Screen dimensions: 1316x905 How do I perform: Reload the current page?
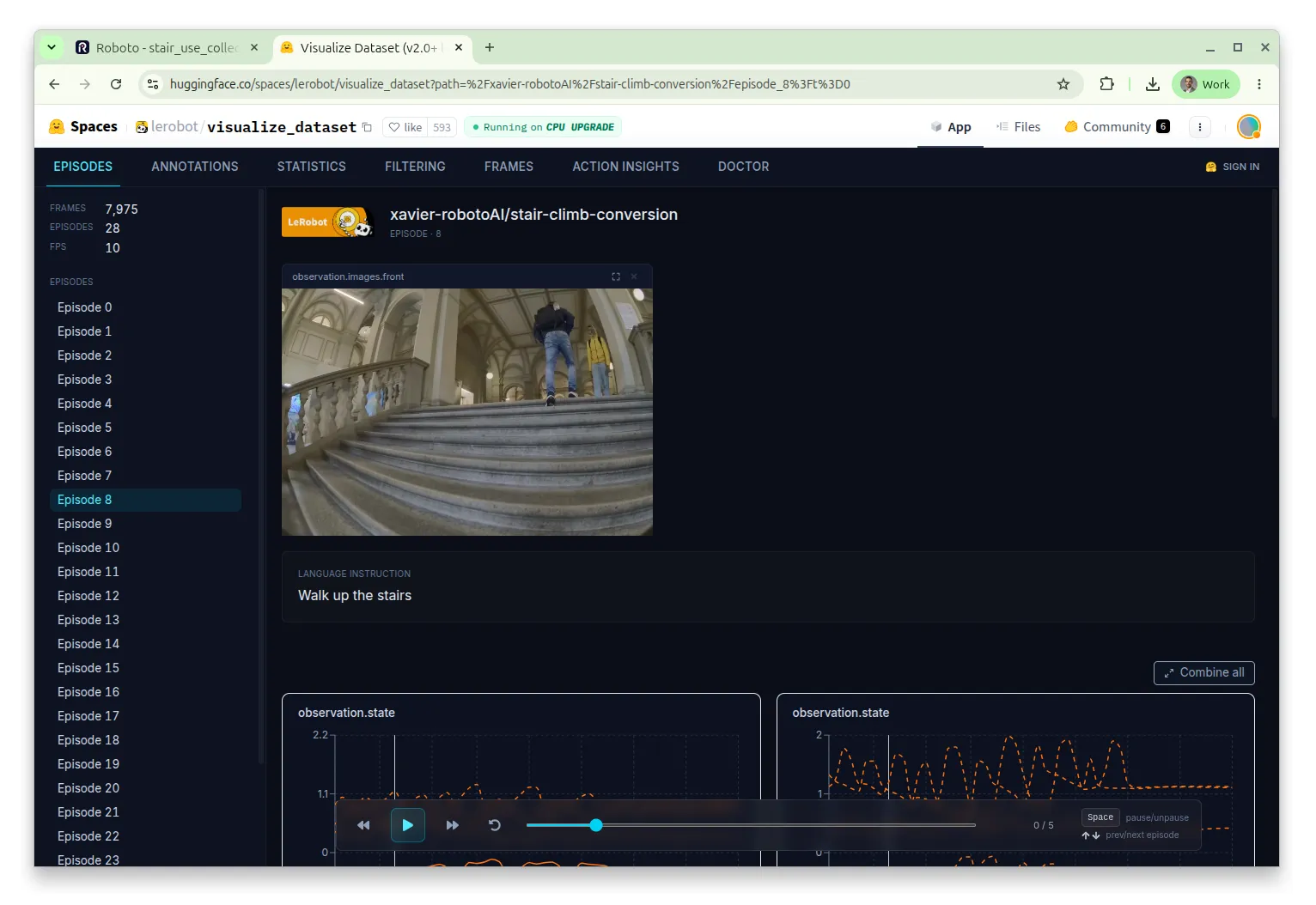coord(116,84)
